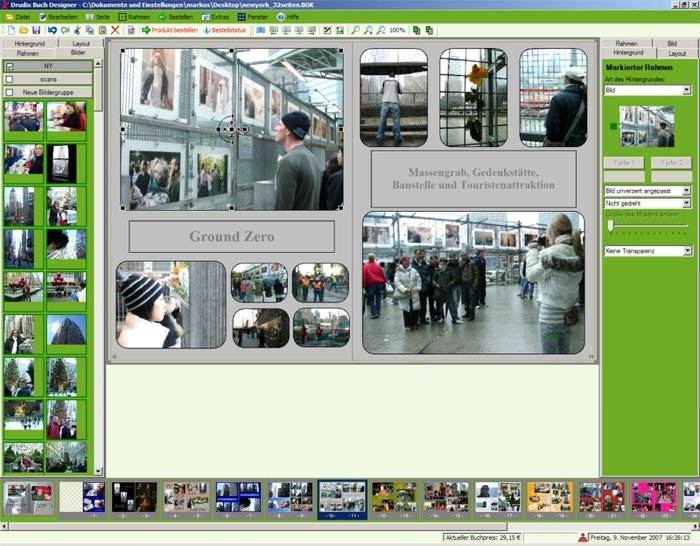Click the background preview image in right panel
The image size is (700, 546).
point(647,126)
